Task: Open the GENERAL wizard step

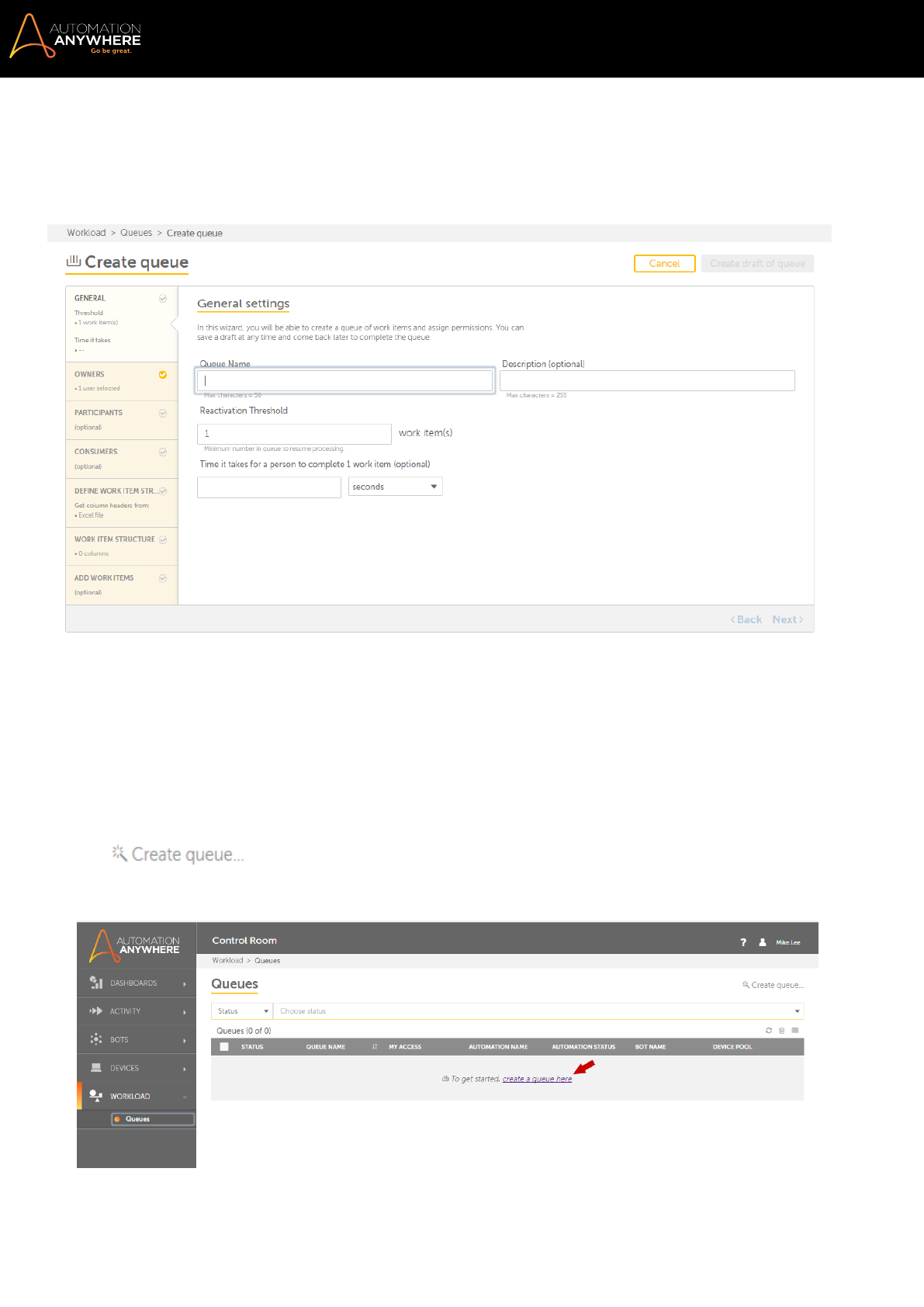Action: pyautogui.click(x=122, y=324)
